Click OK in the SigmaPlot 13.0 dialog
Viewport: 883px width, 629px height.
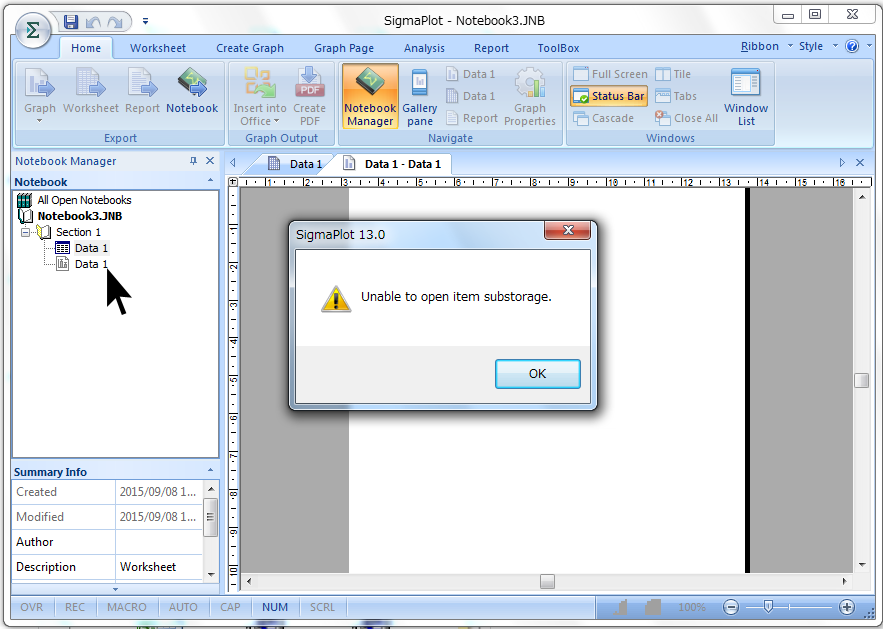pyautogui.click(x=537, y=374)
